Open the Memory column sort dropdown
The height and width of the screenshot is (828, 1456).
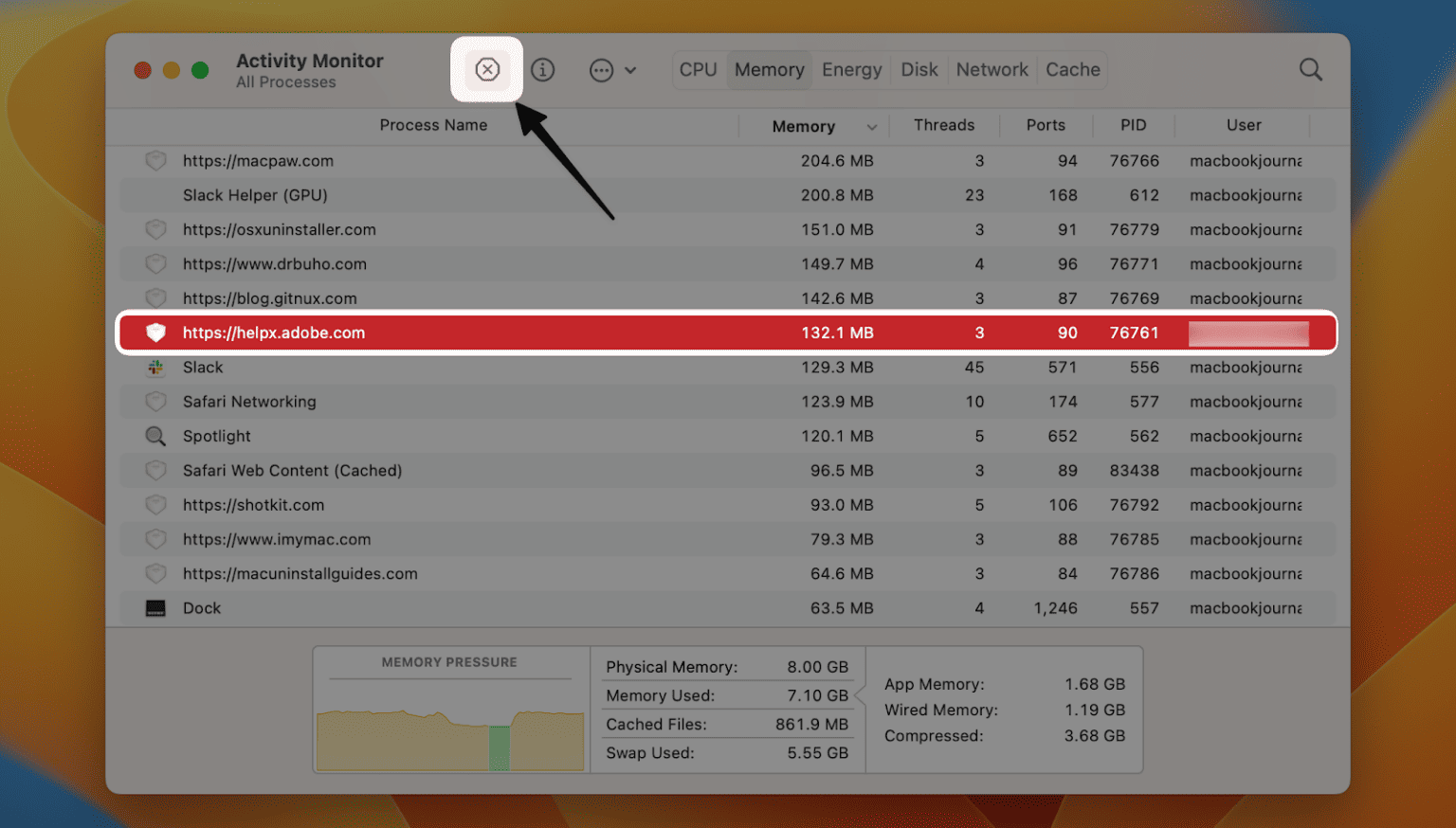pyautogui.click(x=871, y=126)
